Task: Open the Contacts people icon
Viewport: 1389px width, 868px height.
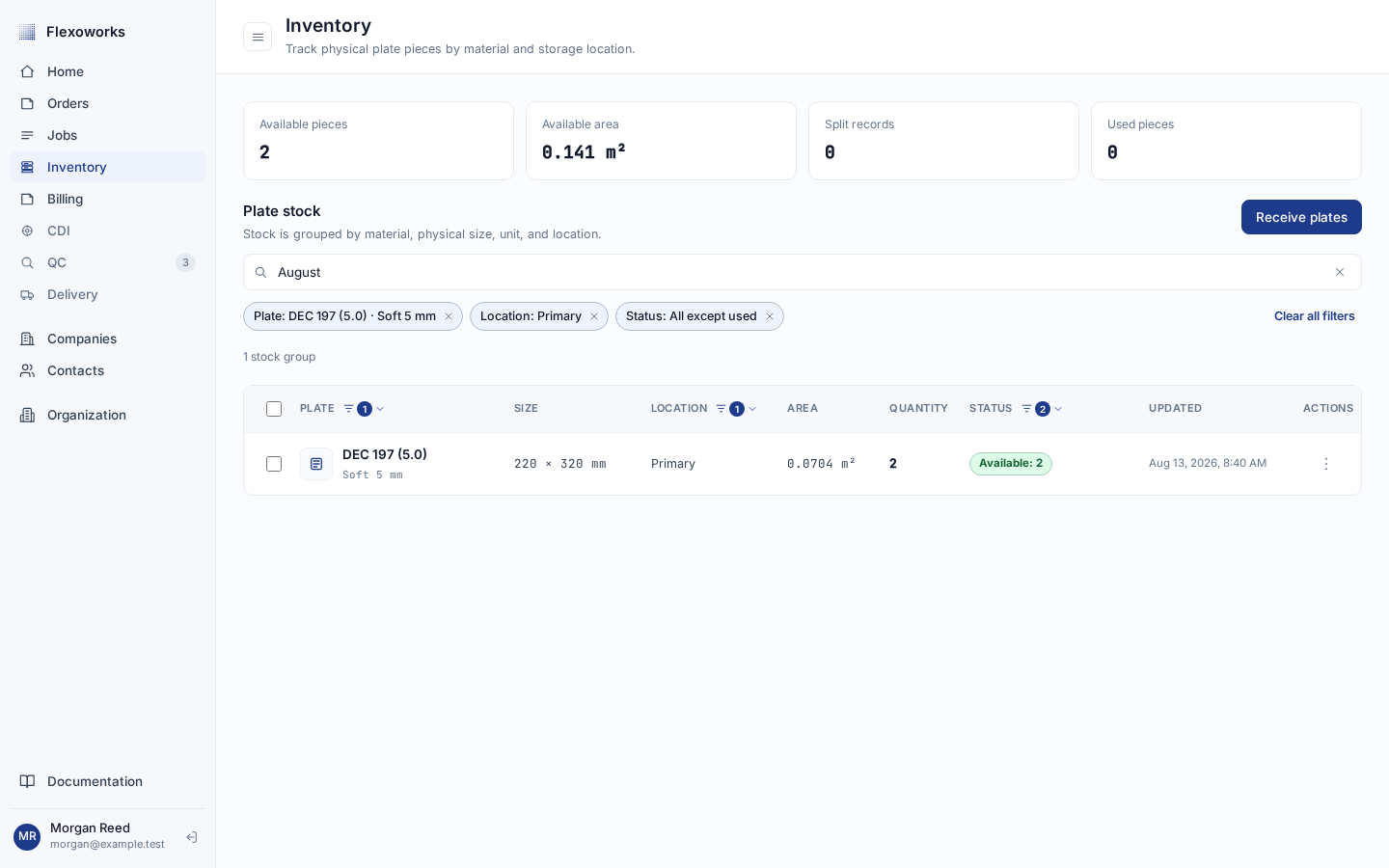Action: coord(27,370)
